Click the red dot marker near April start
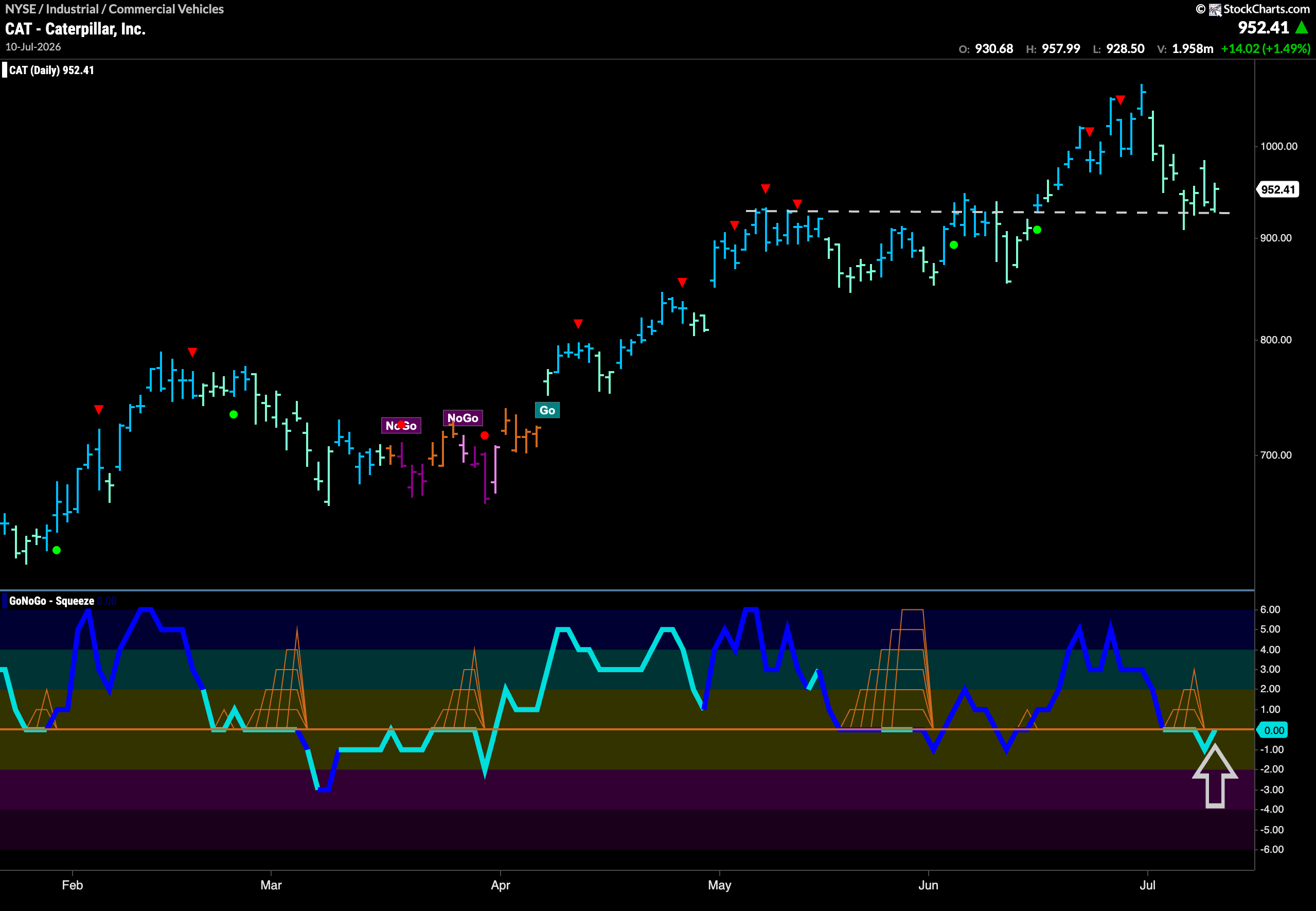 click(x=484, y=435)
